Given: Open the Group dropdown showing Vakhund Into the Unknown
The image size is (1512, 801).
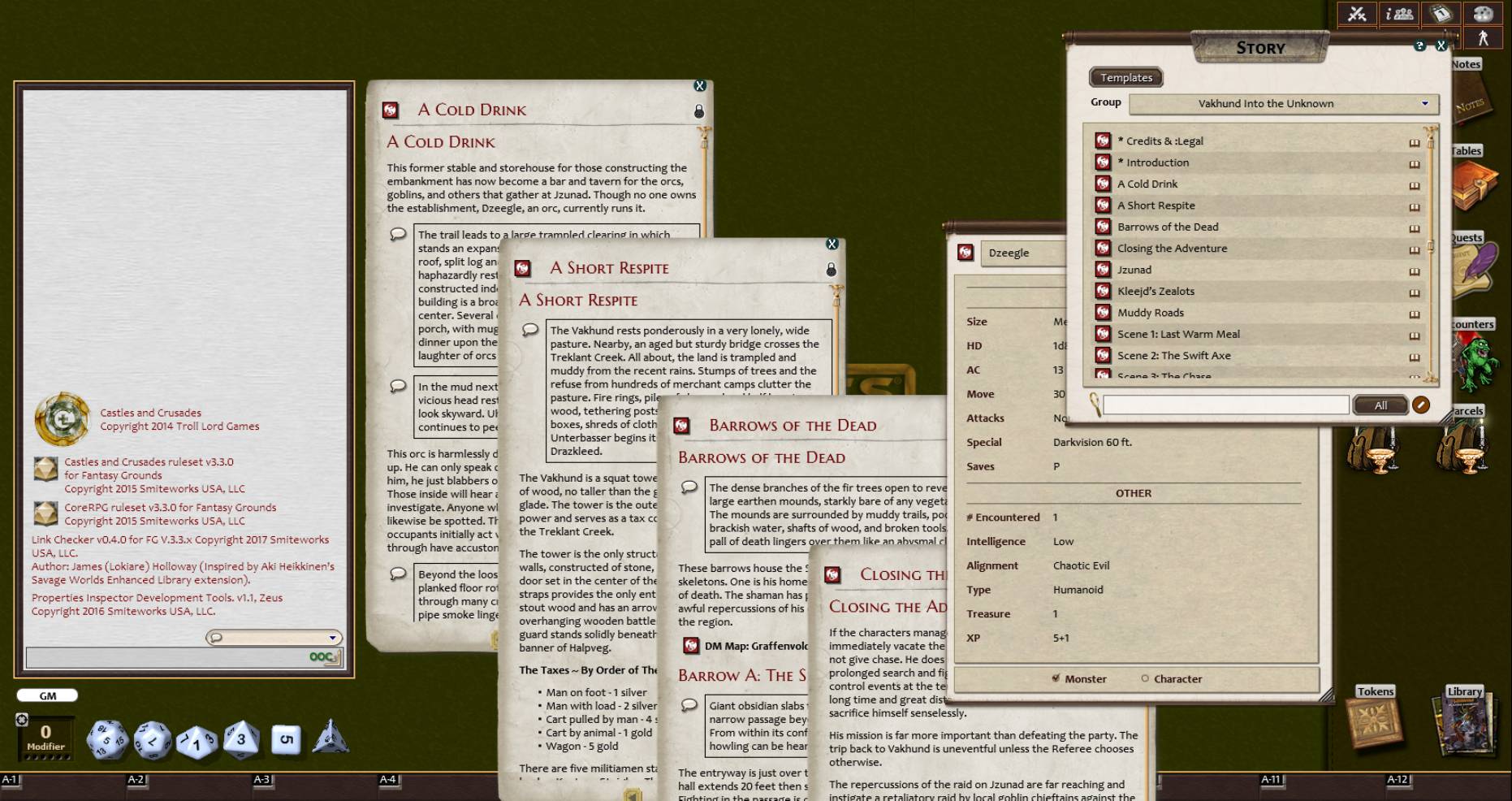Looking at the screenshot, I should tap(1281, 104).
